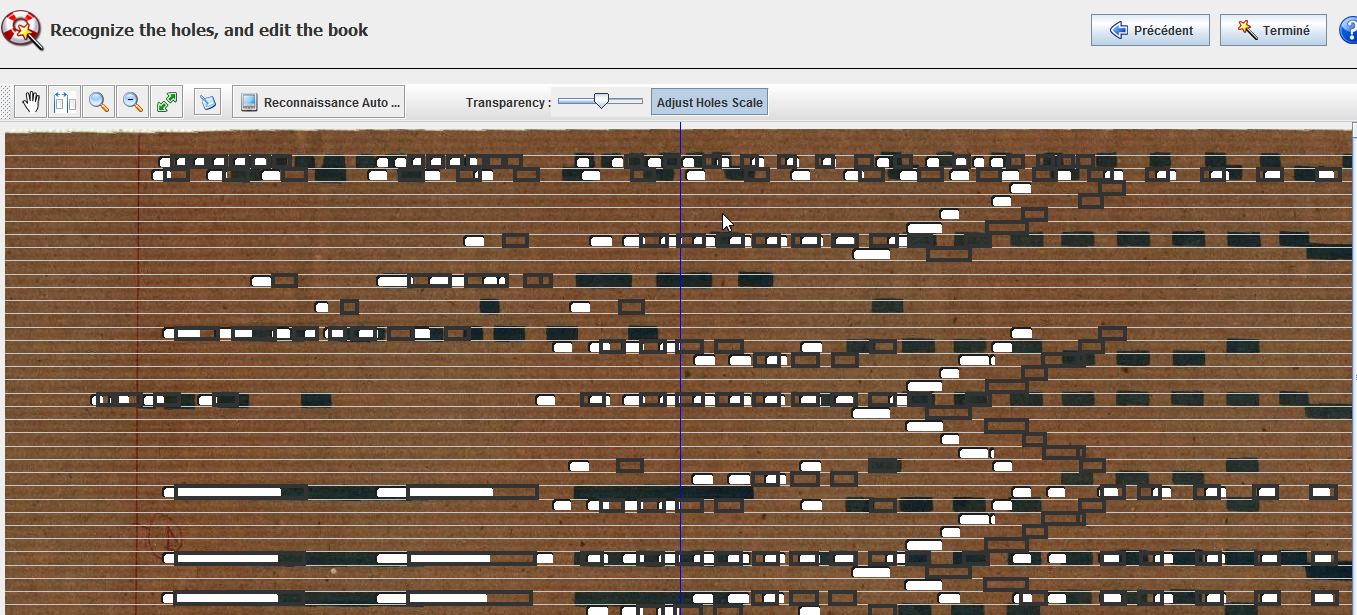Zoom out with the magnifier minus icon
Viewport: 1357px width, 615px height.
click(x=133, y=102)
